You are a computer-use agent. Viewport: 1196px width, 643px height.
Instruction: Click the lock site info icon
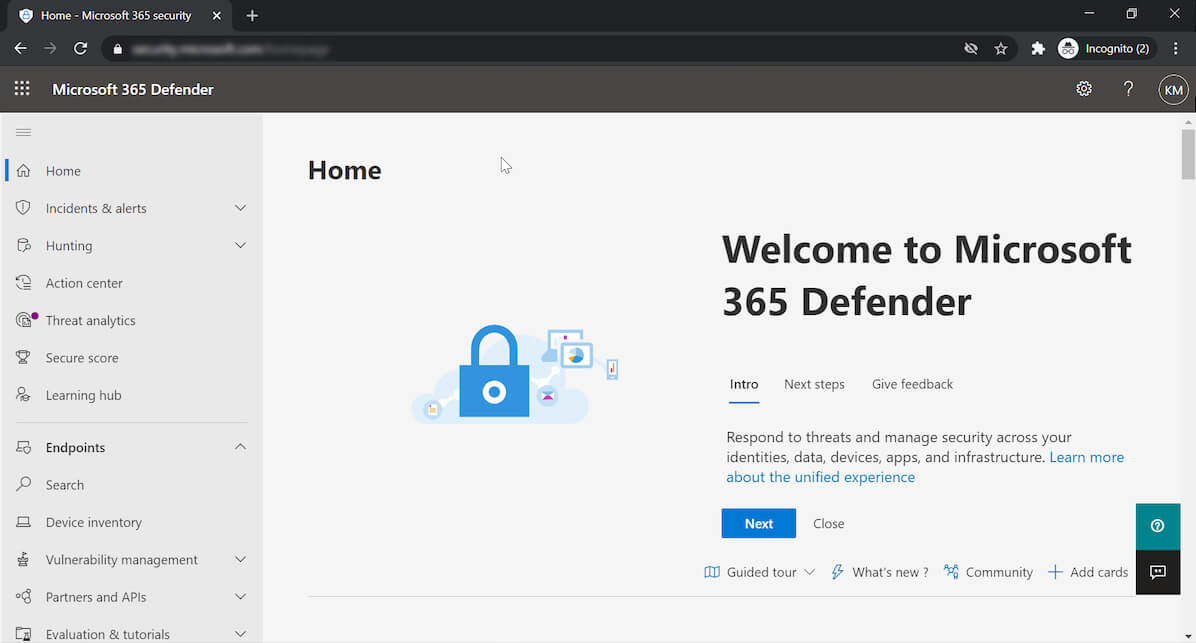pos(117,49)
